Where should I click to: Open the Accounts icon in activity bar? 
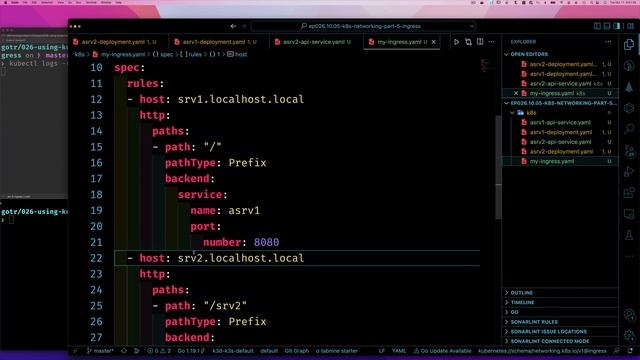[x=629, y=315]
